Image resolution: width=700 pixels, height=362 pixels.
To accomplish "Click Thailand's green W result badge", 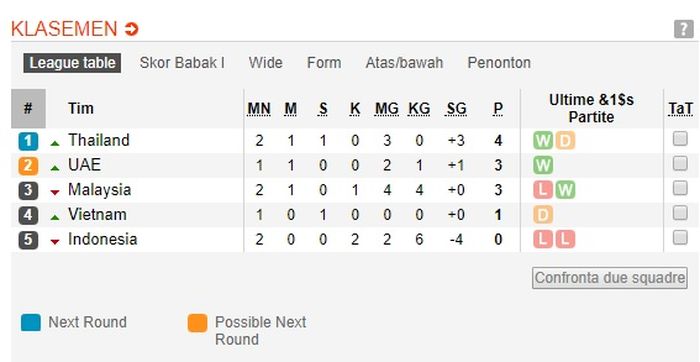I will pos(543,141).
